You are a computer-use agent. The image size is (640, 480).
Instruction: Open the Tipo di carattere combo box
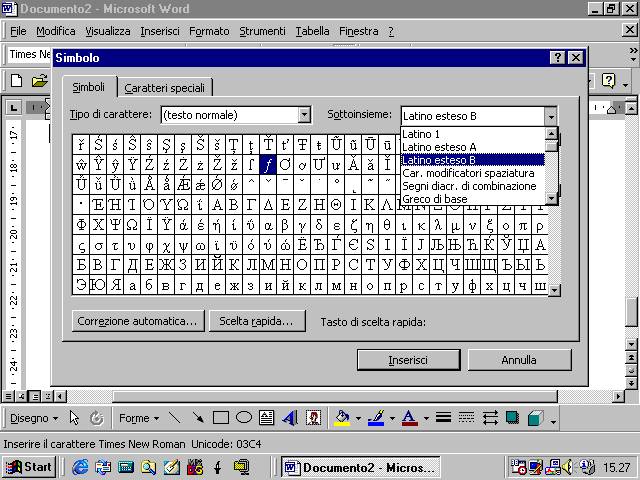[x=236, y=115]
